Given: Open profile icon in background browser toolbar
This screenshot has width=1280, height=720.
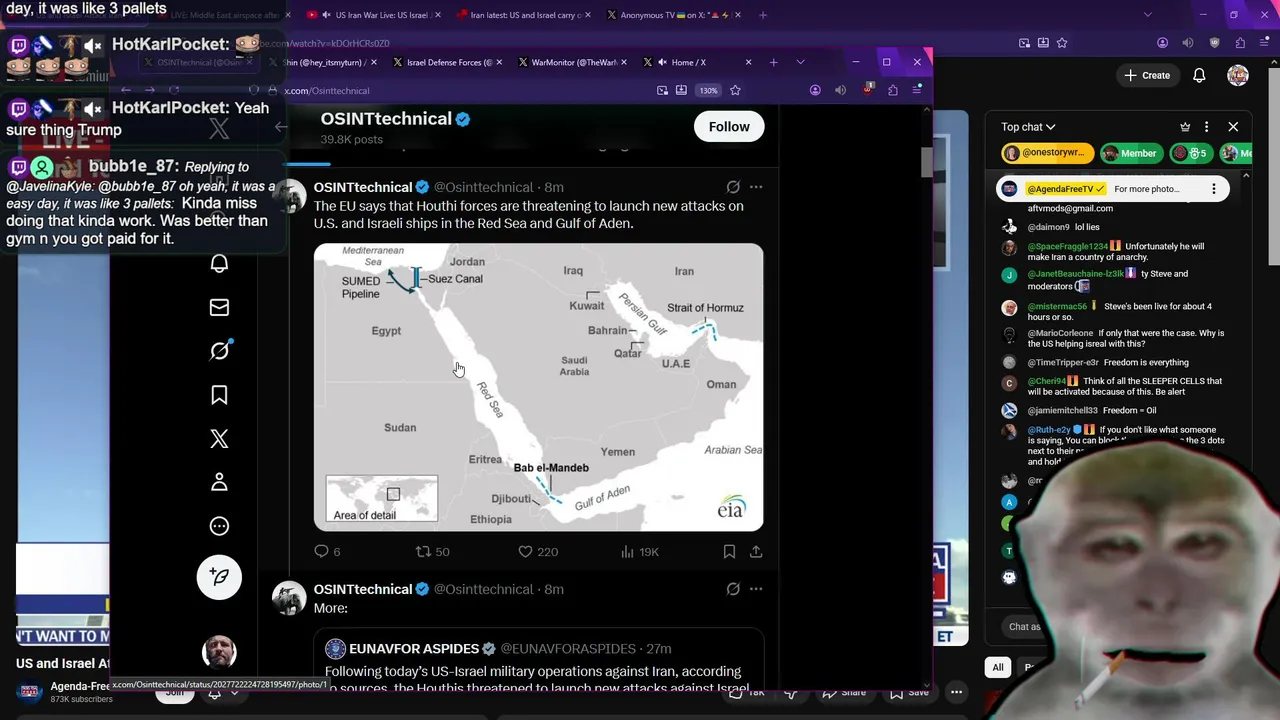Looking at the screenshot, I should pyautogui.click(x=1162, y=43).
